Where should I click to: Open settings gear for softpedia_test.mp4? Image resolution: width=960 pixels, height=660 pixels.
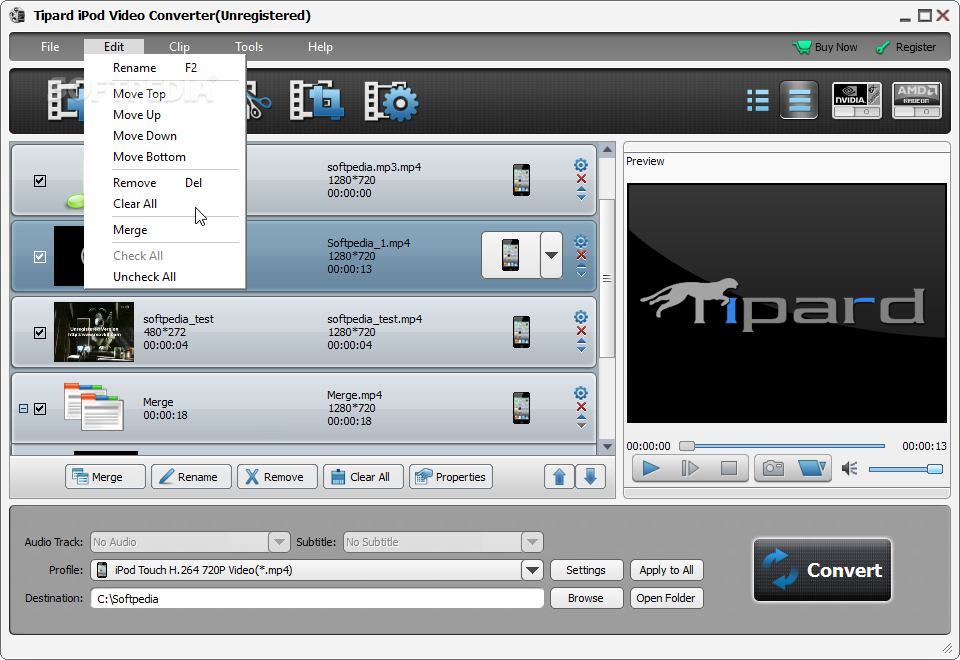tap(580, 317)
